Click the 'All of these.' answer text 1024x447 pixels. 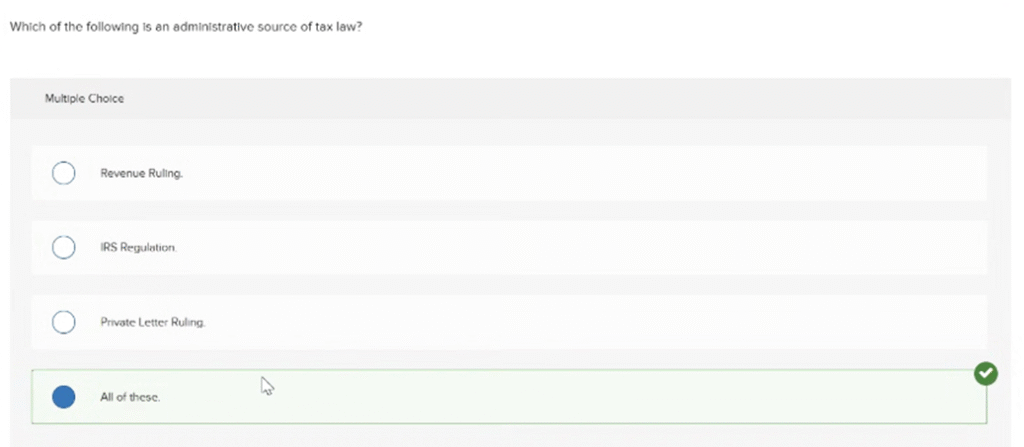click(x=130, y=397)
